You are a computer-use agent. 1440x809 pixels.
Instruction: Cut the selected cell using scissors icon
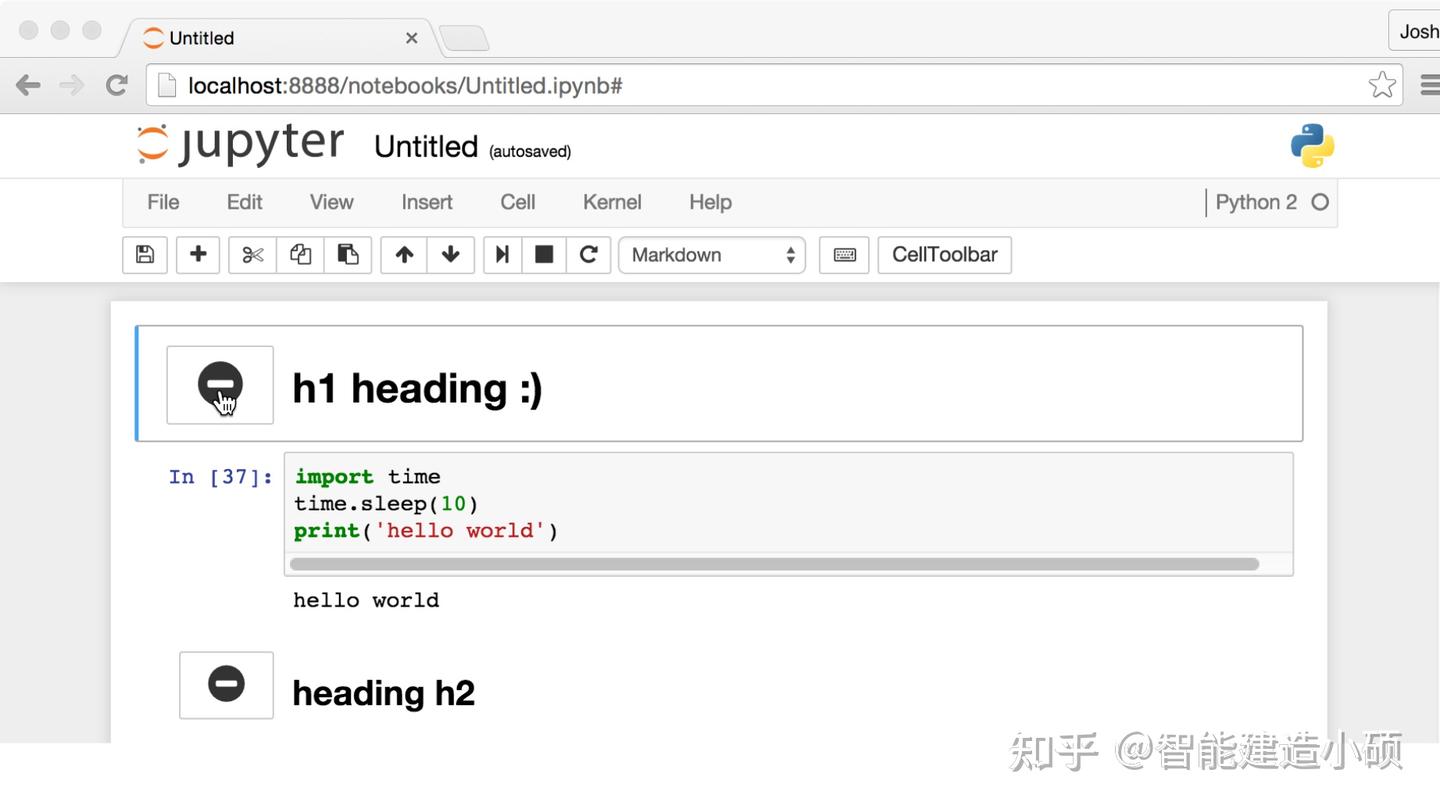pyautogui.click(x=251, y=255)
